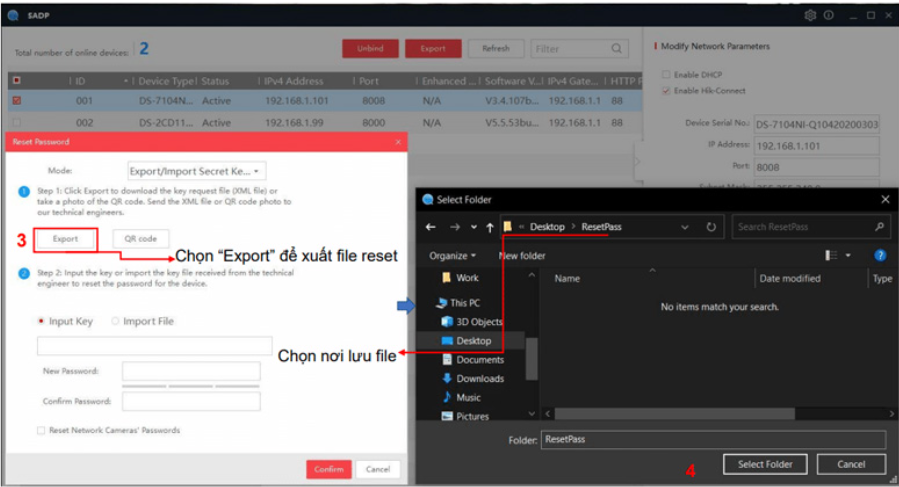Check Reset Network Cameras' Passwords
This screenshot has width=899, height=487.
point(41,430)
